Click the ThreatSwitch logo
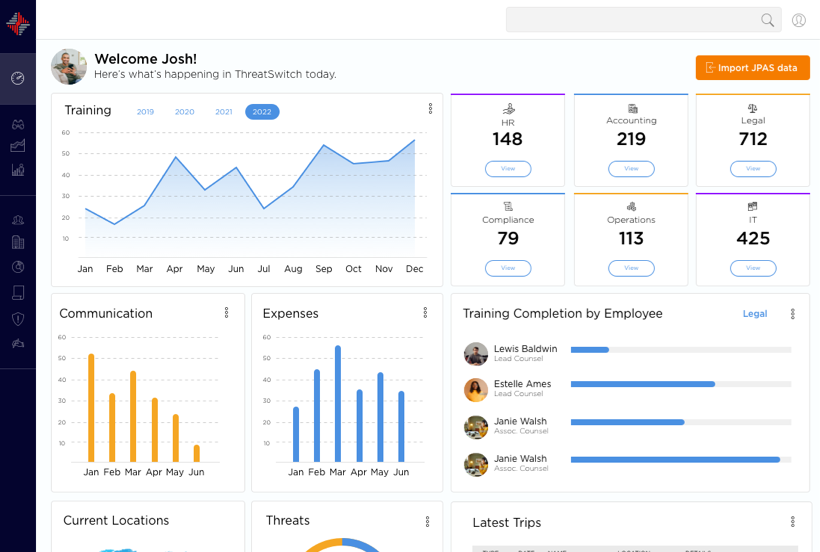 [x=18, y=24]
